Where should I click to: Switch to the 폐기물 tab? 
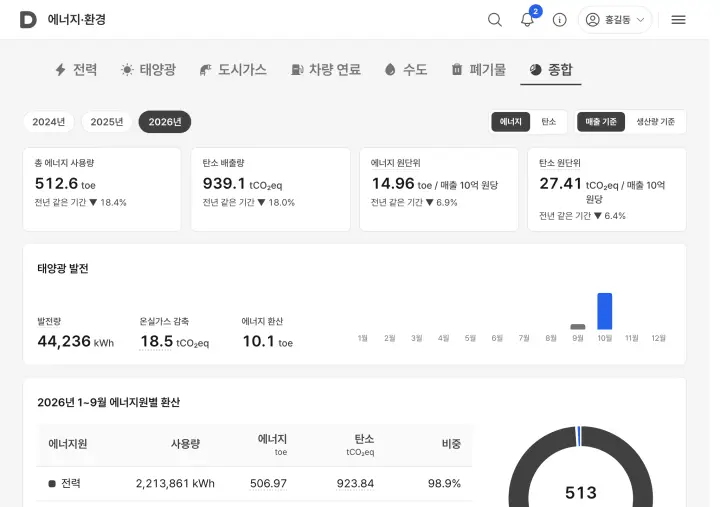(478, 70)
